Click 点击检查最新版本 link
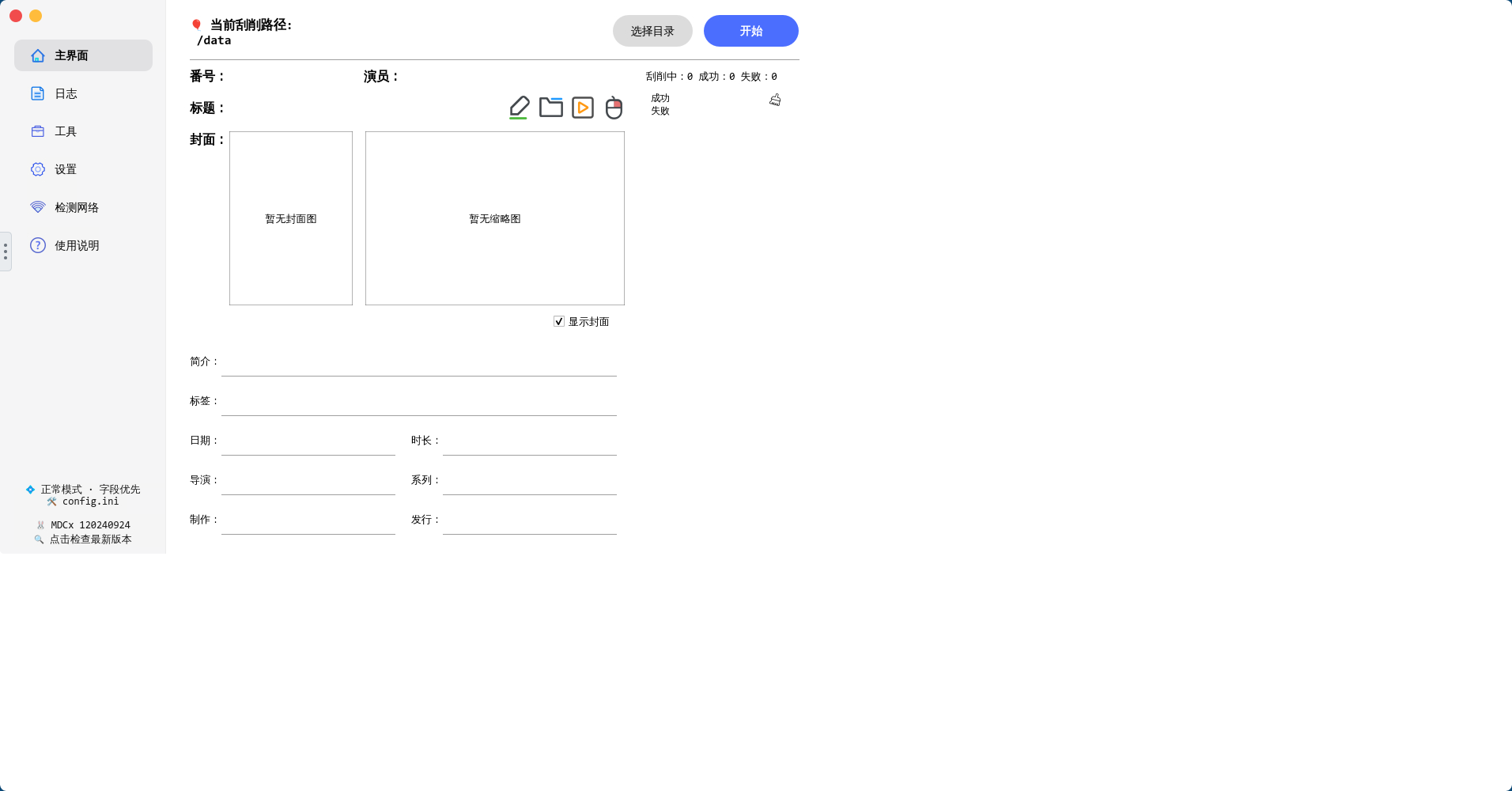Viewport: 1512px width, 791px height. [90, 539]
